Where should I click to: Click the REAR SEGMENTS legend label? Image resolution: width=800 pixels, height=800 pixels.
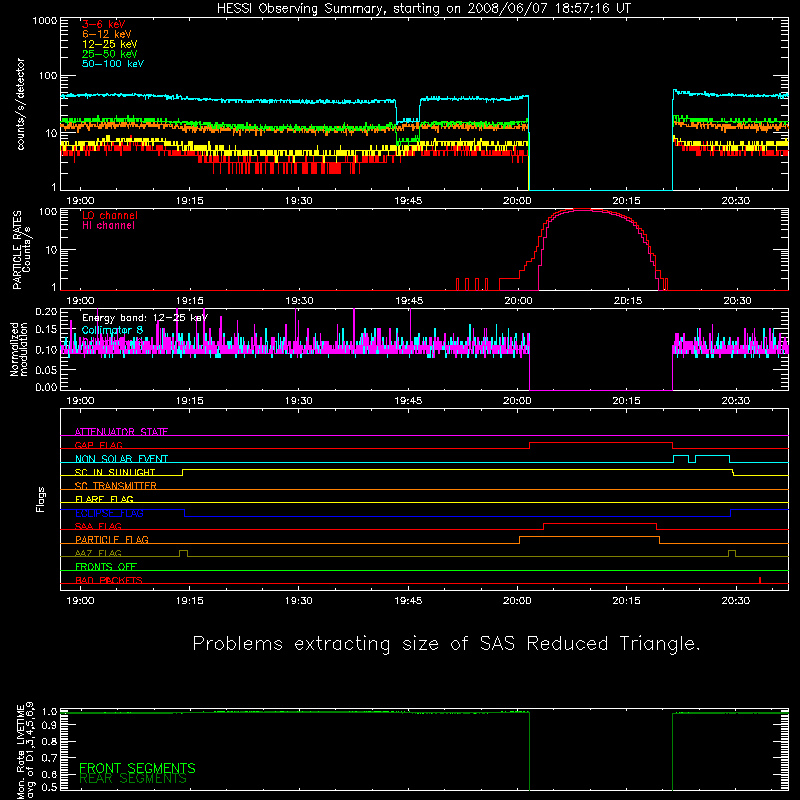tap(133, 779)
